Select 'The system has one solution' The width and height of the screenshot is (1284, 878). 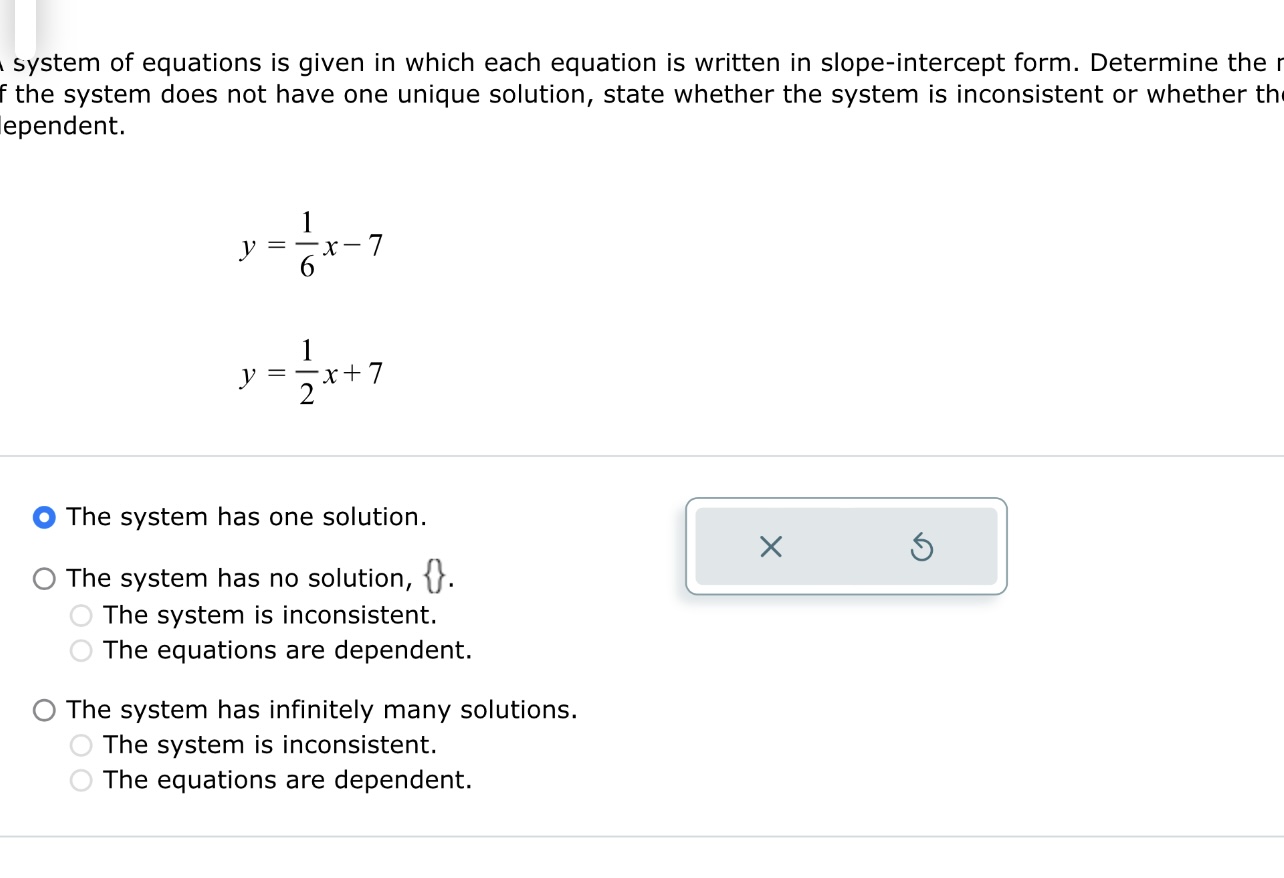(x=44, y=517)
